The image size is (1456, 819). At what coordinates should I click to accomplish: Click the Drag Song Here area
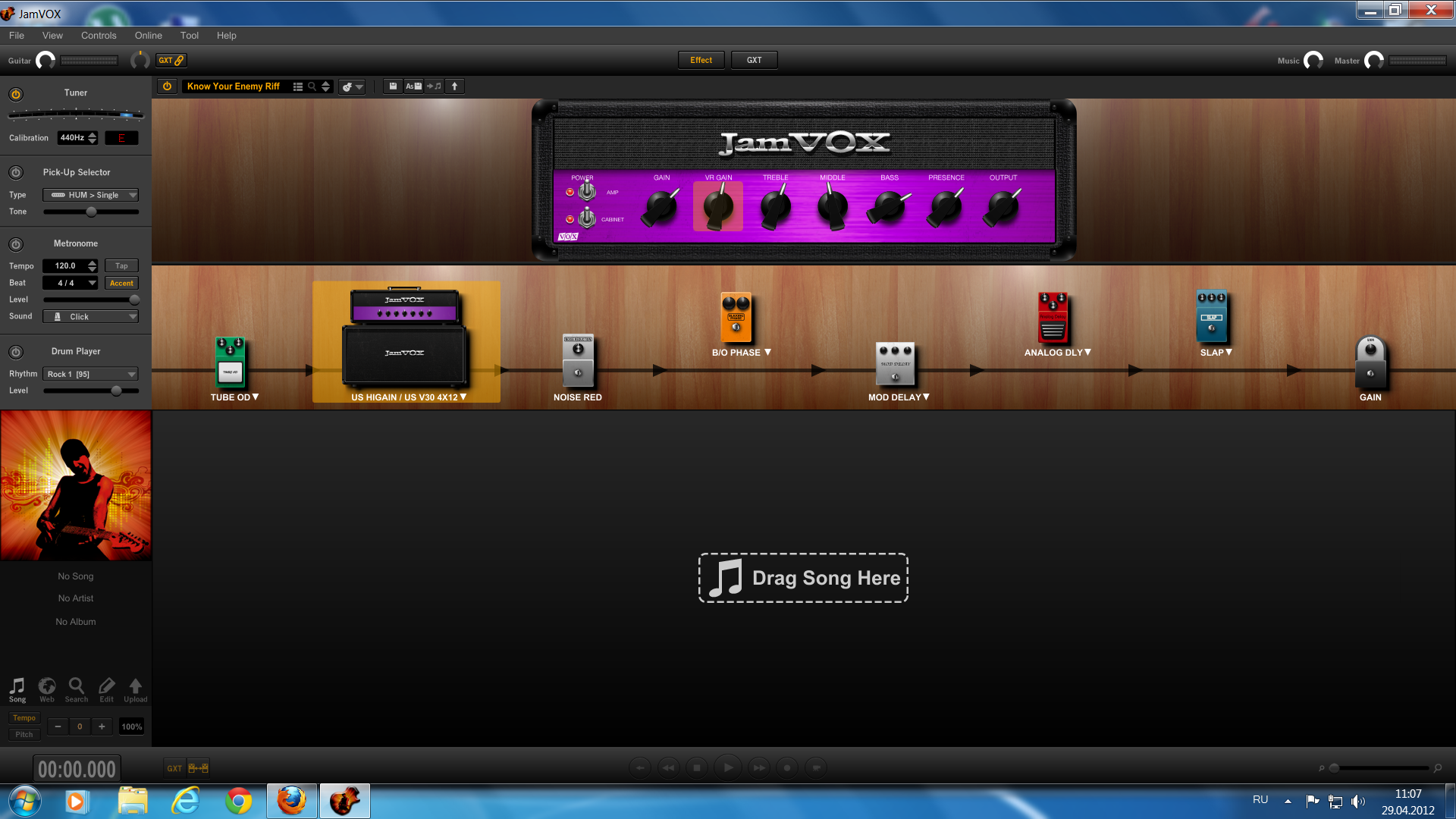pyautogui.click(x=803, y=578)
